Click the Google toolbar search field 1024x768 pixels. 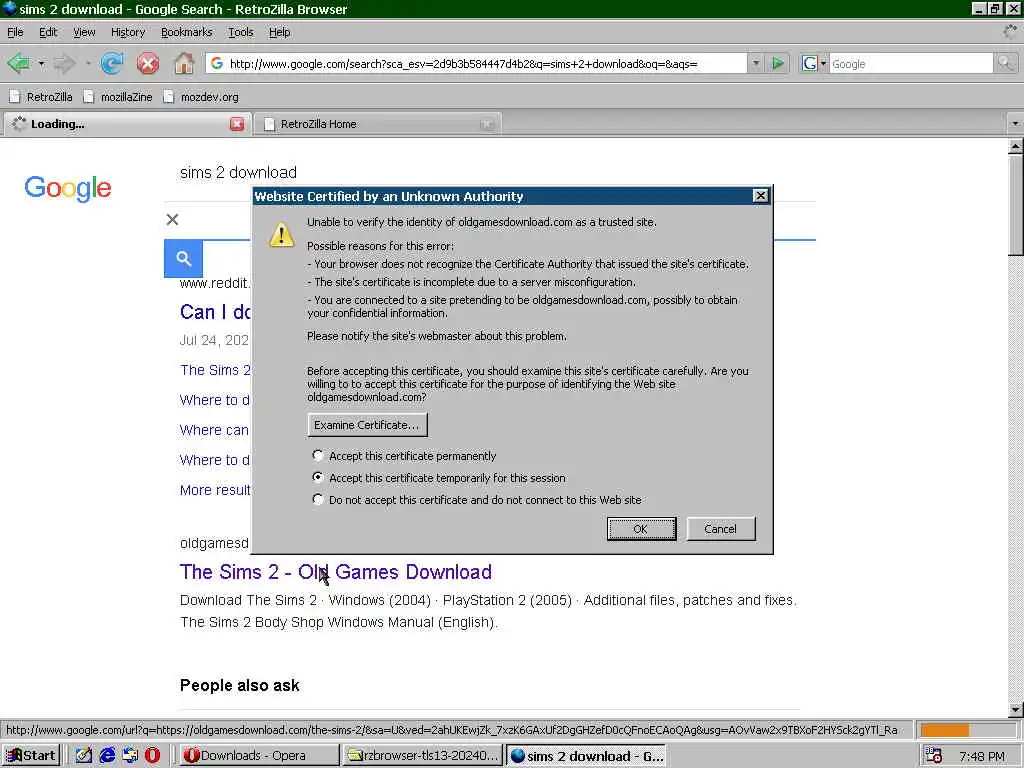(910, 63)
